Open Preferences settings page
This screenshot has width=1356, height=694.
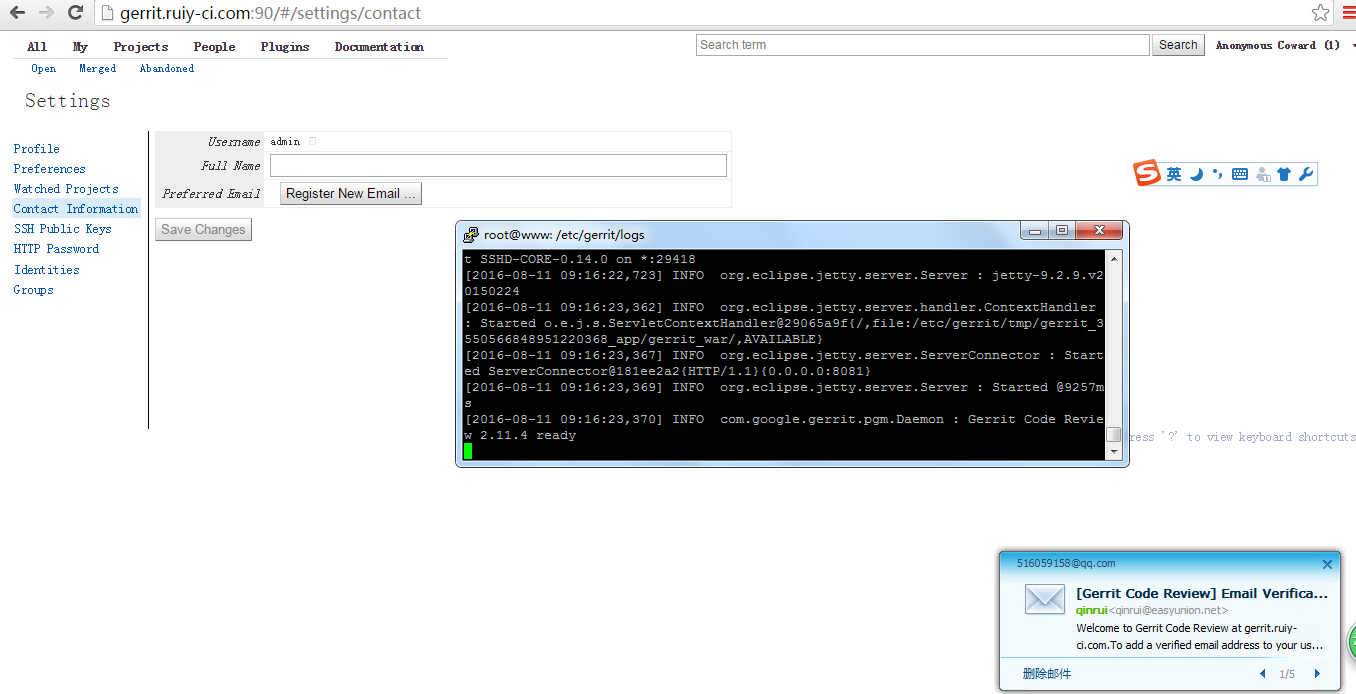tap(49, 169)
